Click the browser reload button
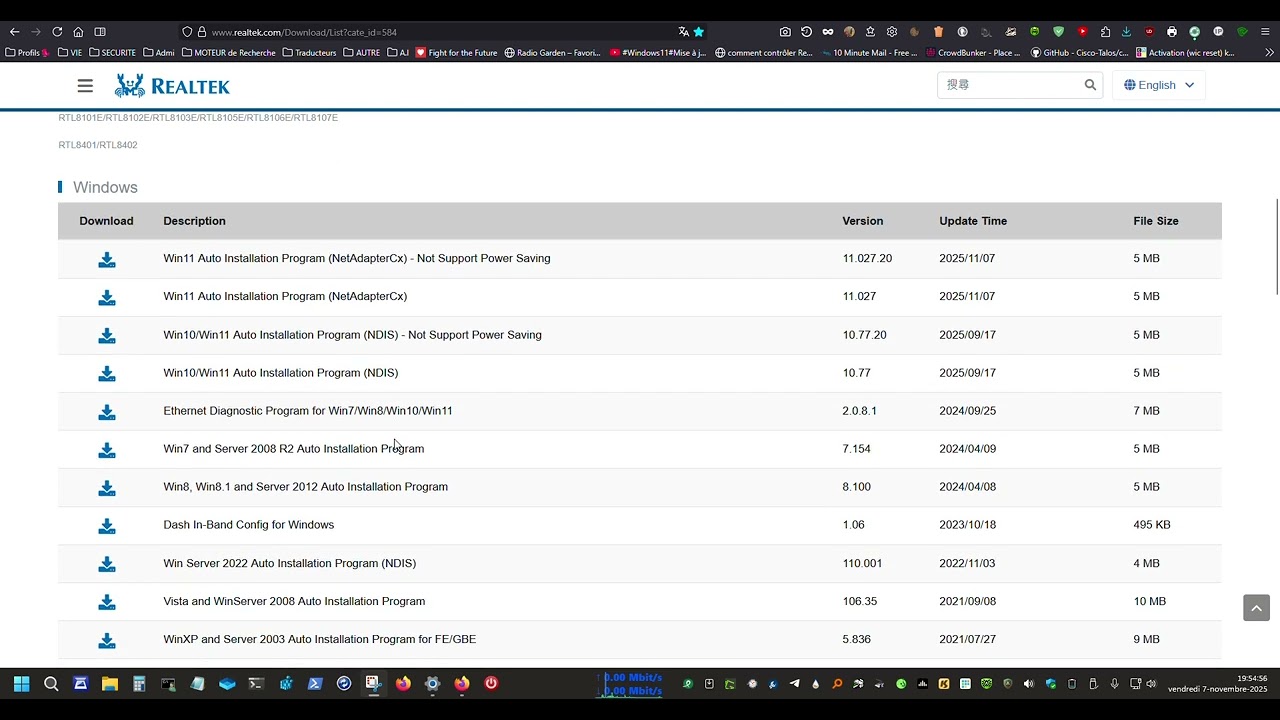Screen dimensions: 1280x720 (x=57, y=32)
